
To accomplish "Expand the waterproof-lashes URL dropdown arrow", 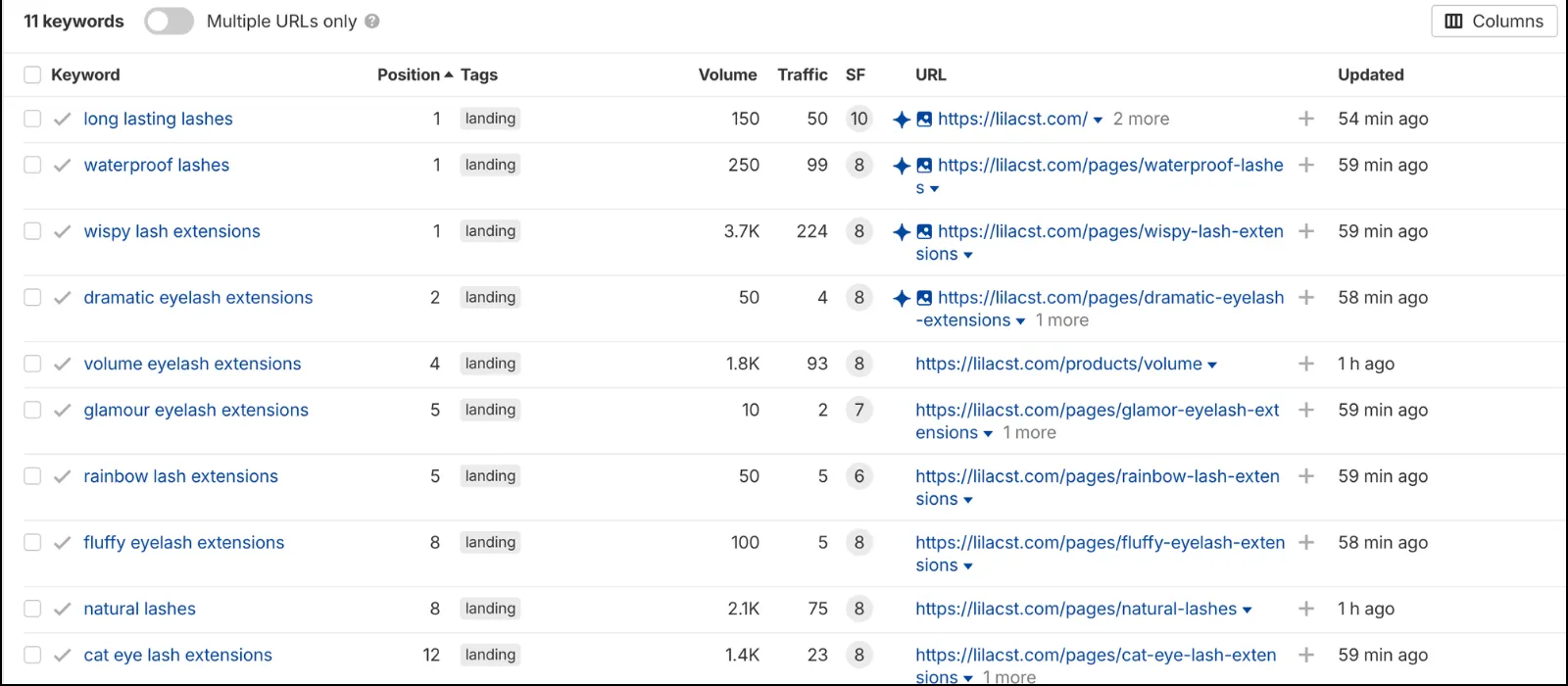I will (934, 189).
